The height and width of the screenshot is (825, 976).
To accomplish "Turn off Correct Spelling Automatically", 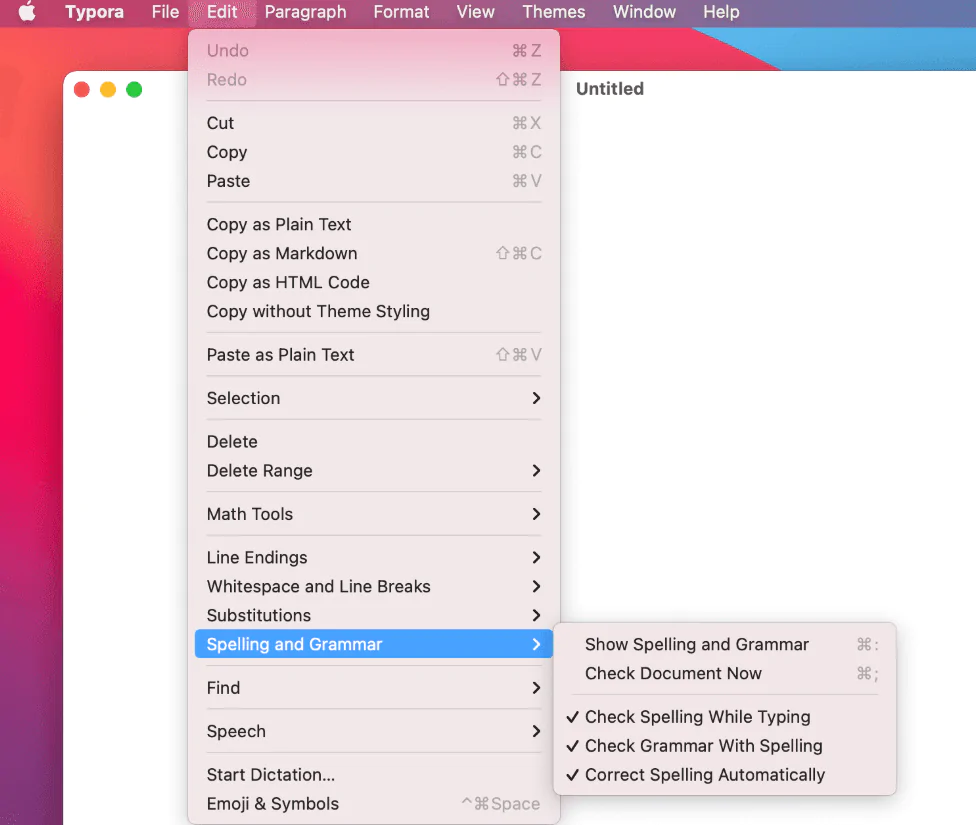I will pos(704,775).
